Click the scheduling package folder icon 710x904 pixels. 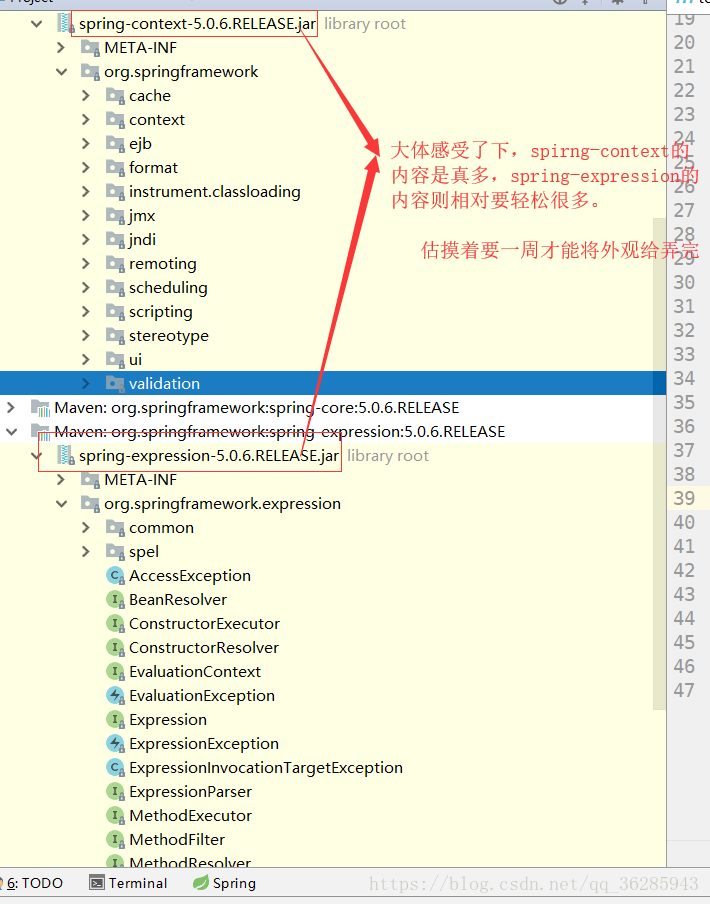[x=115, y=288]
